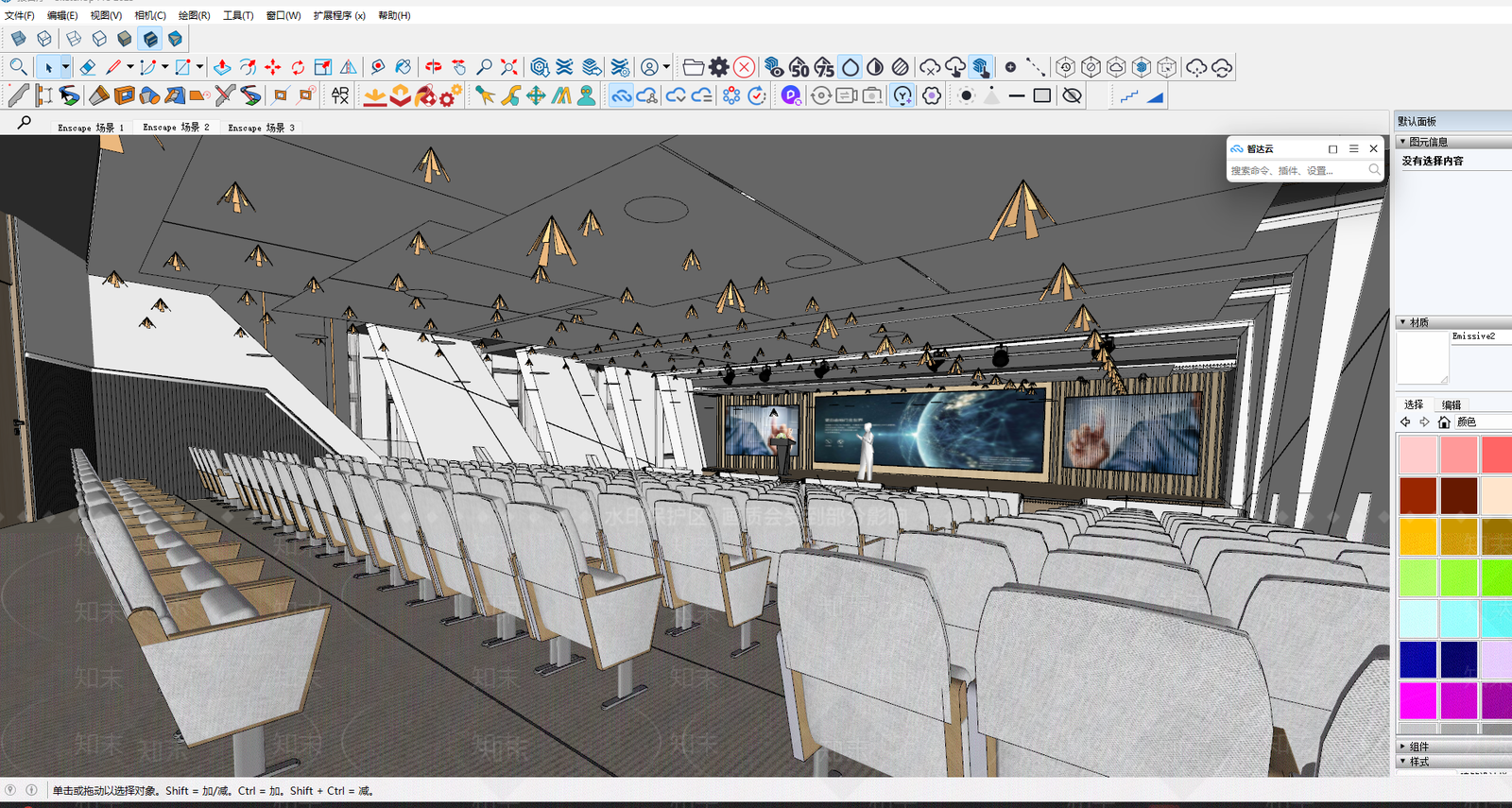
Task: Activate the Push/Pull tool
Action: [222, 67]
